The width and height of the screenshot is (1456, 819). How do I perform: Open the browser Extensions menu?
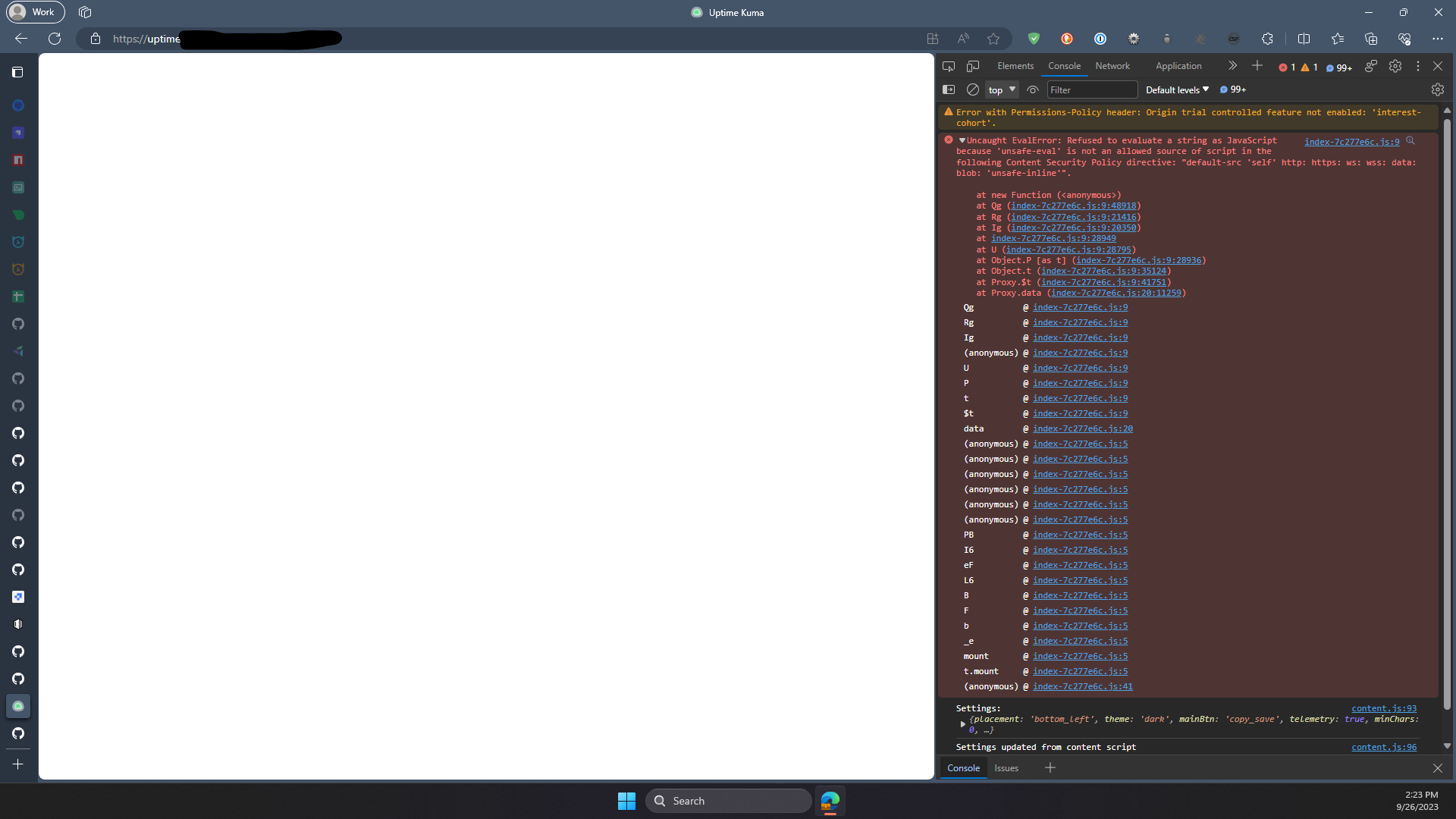coord(1268,39)
